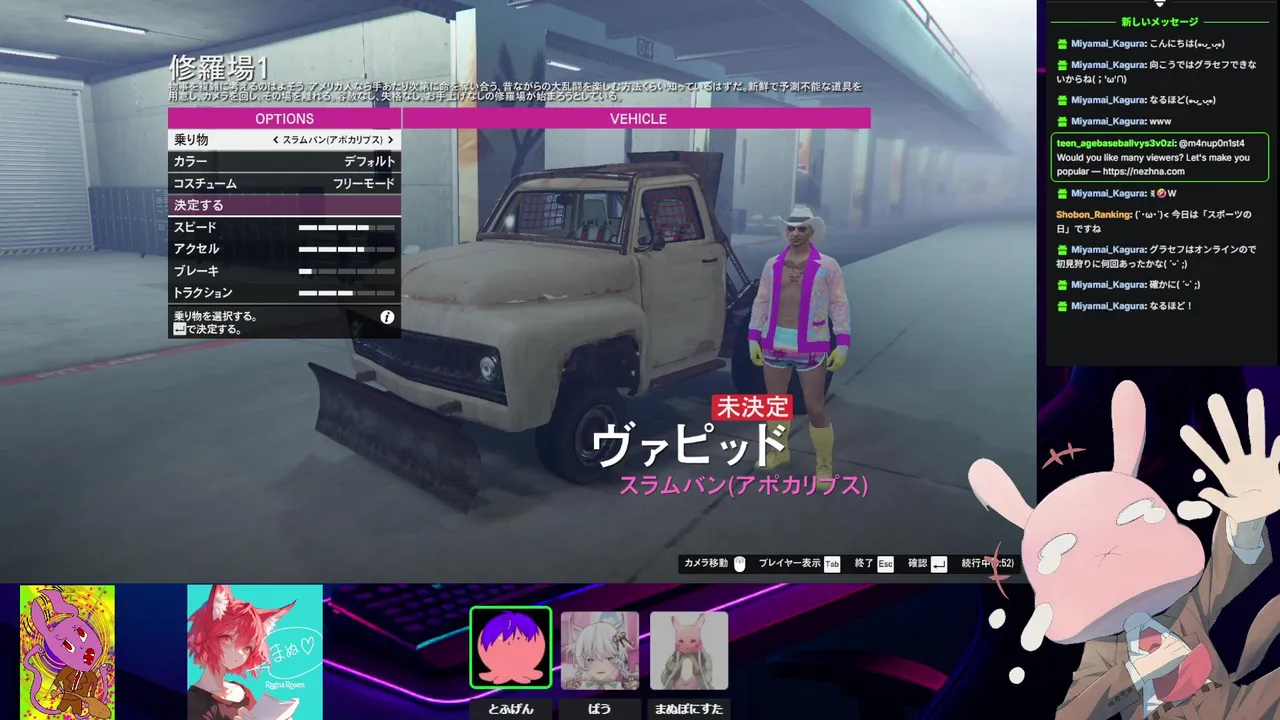Click the Enter key icon for 確認
The image size is (1280, 720).
click(x=938, y=564)
